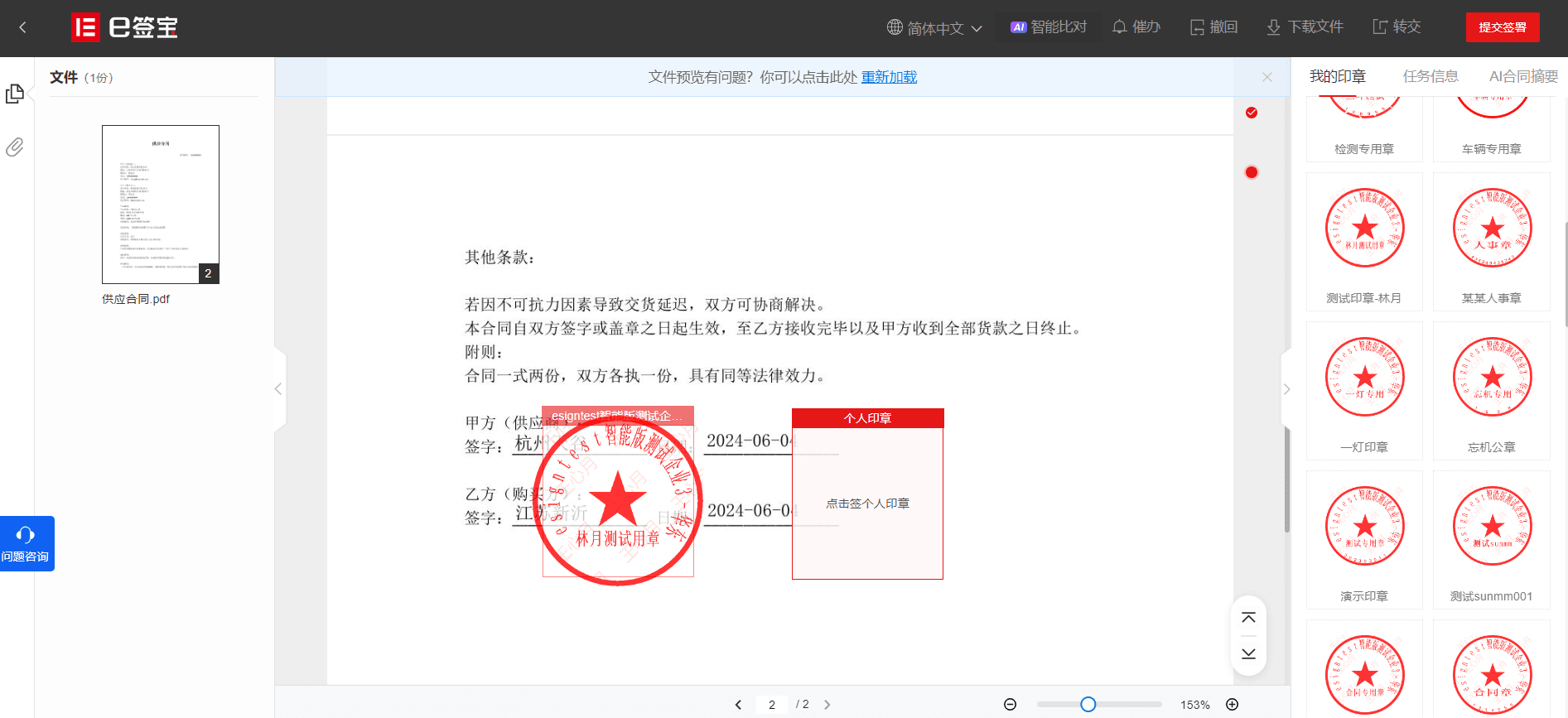
Task: Click the 点击签个人印章 signature box
Action: pos(867,504)
